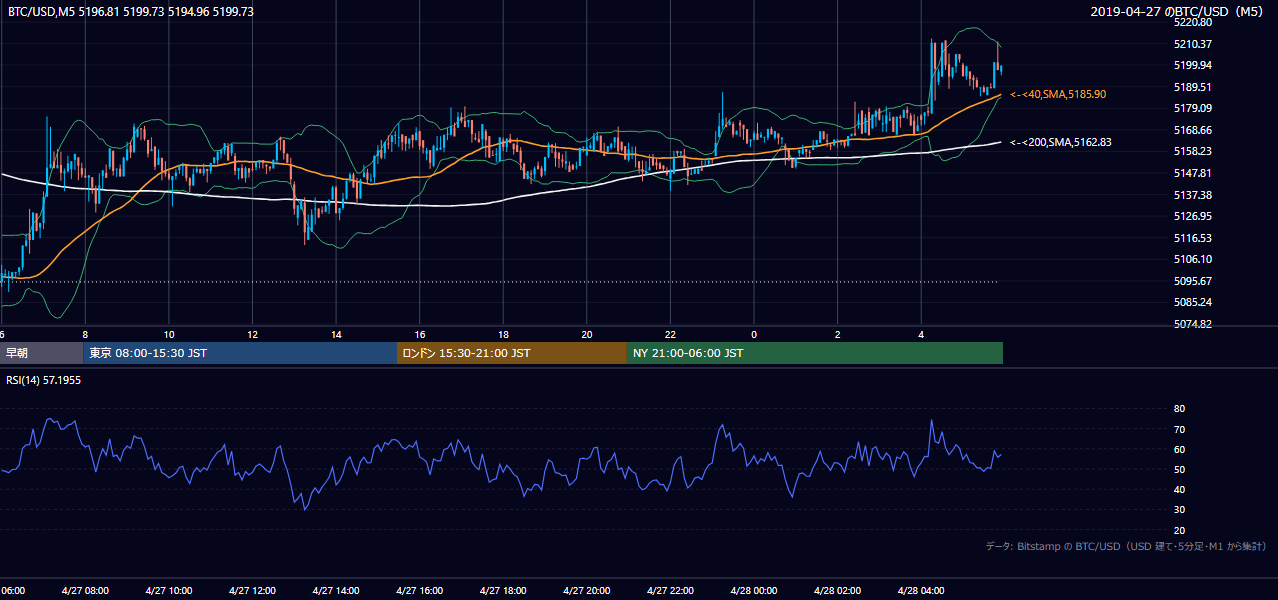Screen dimensions: 1278x600
Task: Click RSI axis level 50
Action: 1179,469
